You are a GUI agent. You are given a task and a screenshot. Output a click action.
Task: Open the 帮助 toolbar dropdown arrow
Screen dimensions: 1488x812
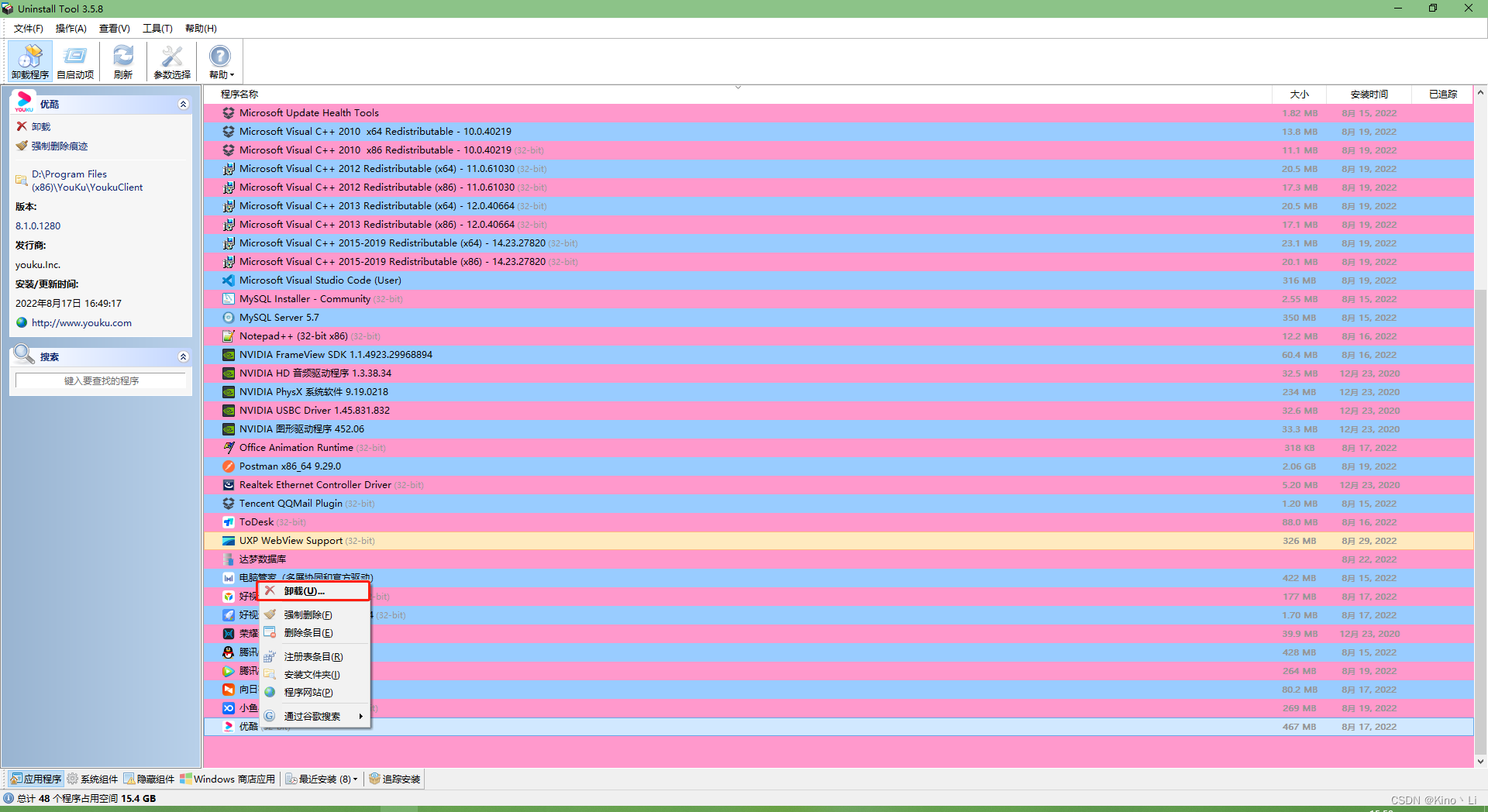coord(232,75)
